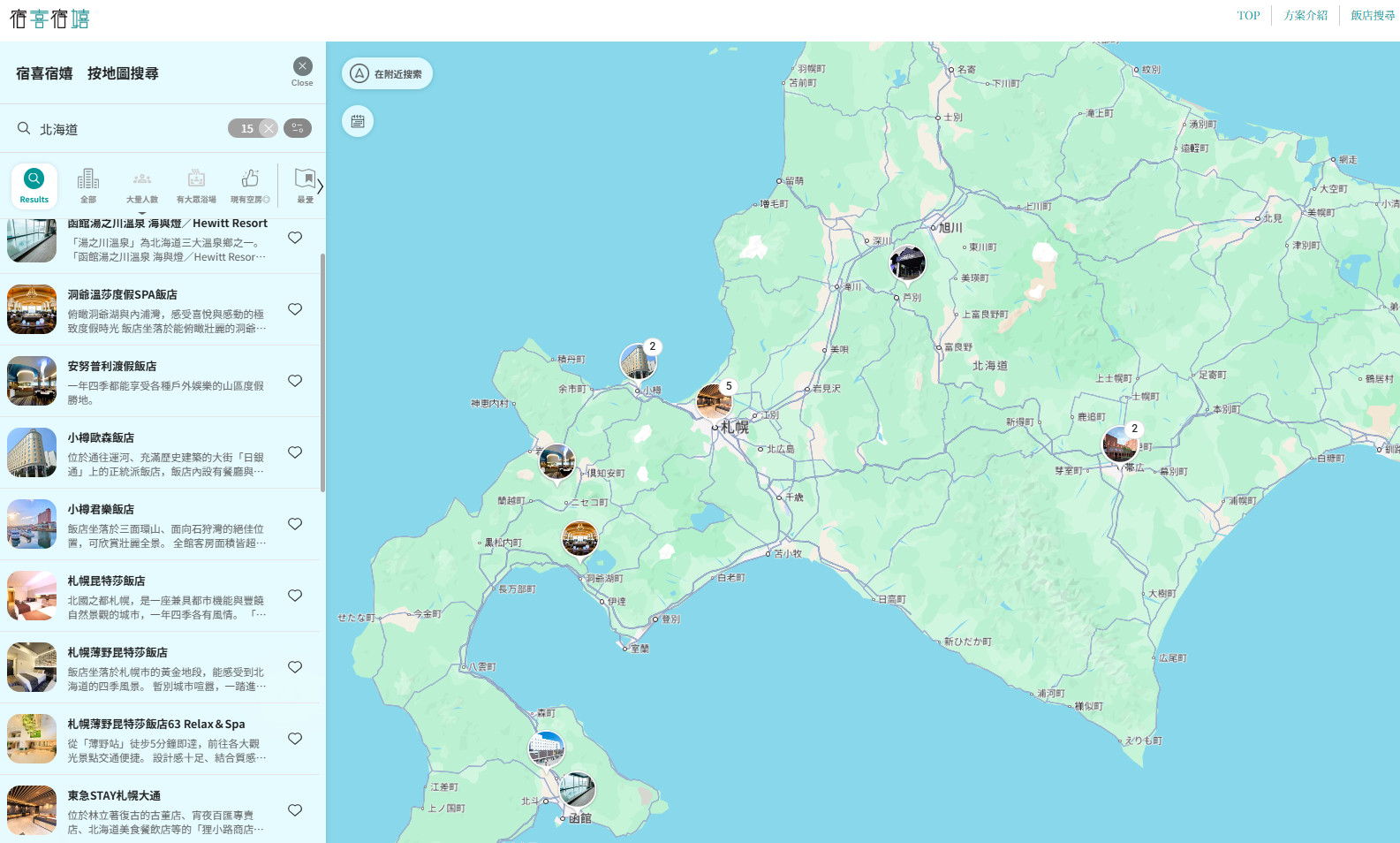The image size is (1400, 843).
Task: Click the calendar date picker icon on map
Action: [x=358, y=121]
